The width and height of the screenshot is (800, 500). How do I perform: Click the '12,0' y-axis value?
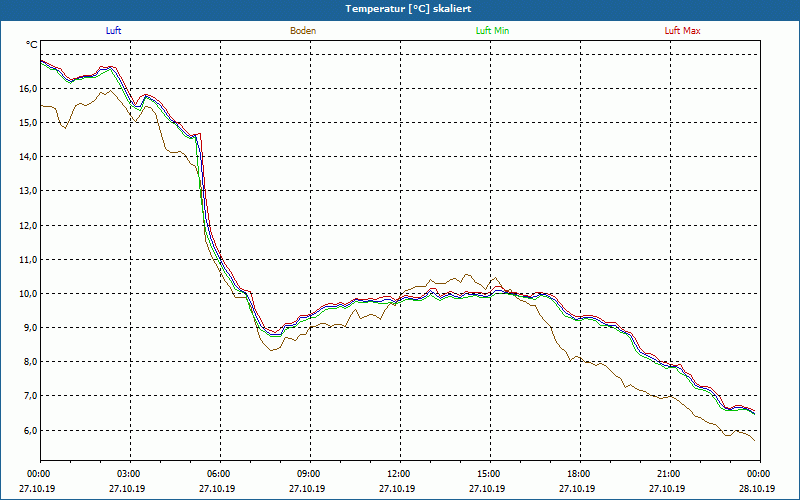[29, 226]
